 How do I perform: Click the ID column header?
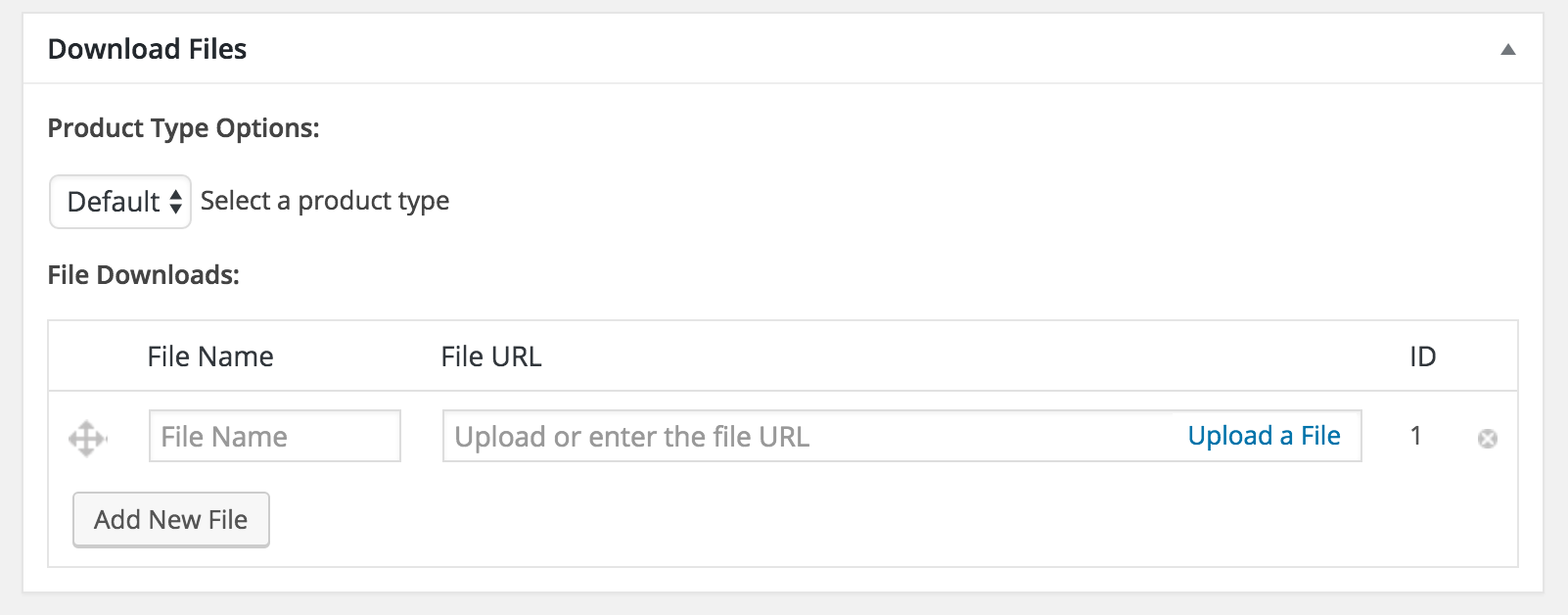pos(1422,356)
